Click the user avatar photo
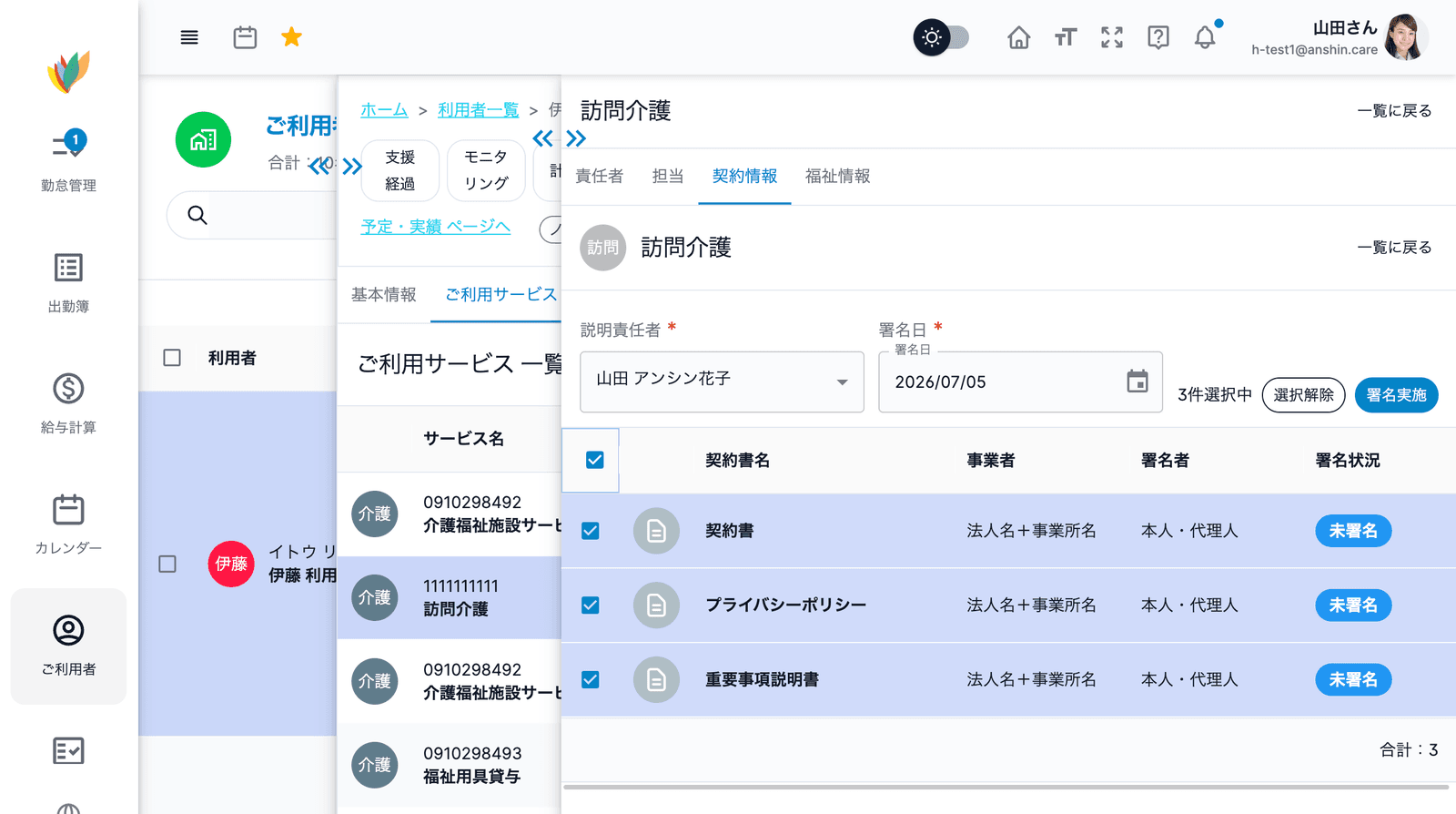Viewport: 1456px width, 814px height. pyautogui.click(x=1405, y=37)
